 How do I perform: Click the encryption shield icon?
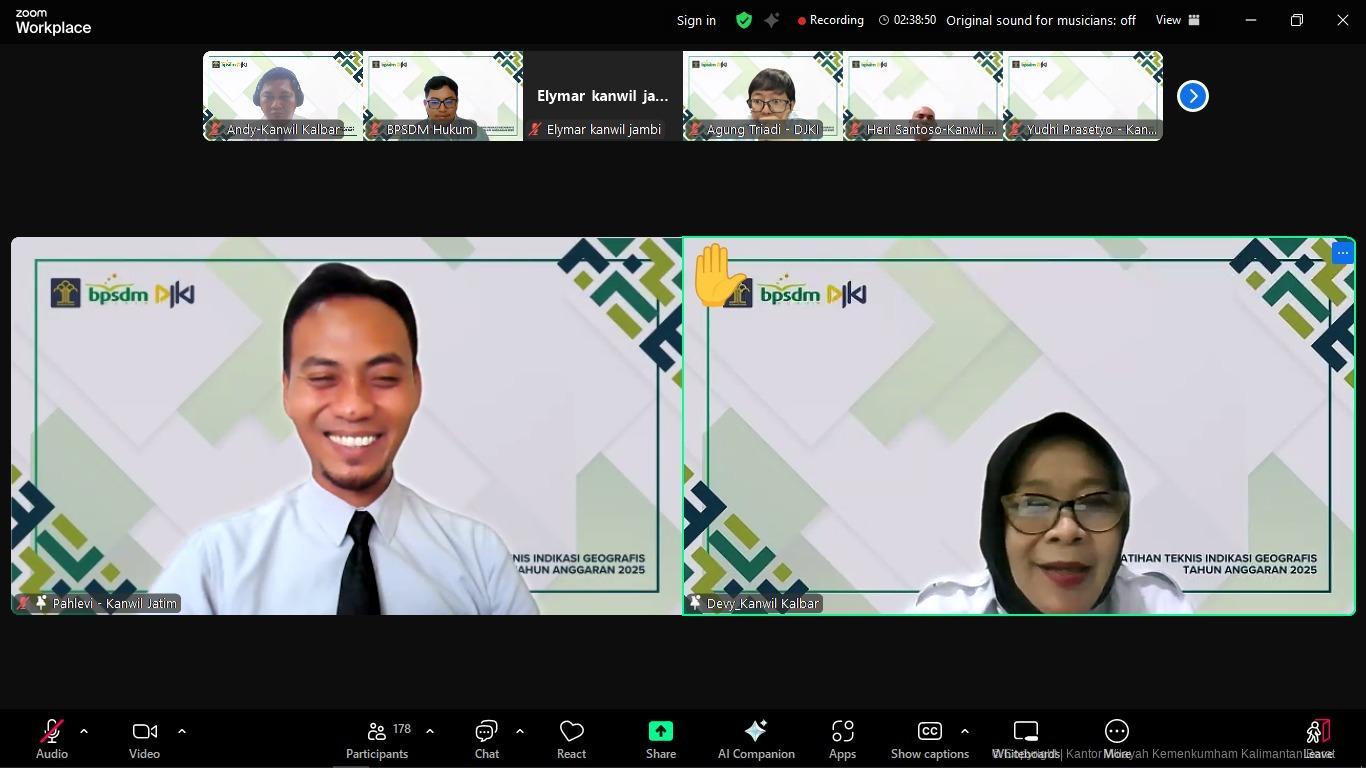743,20
